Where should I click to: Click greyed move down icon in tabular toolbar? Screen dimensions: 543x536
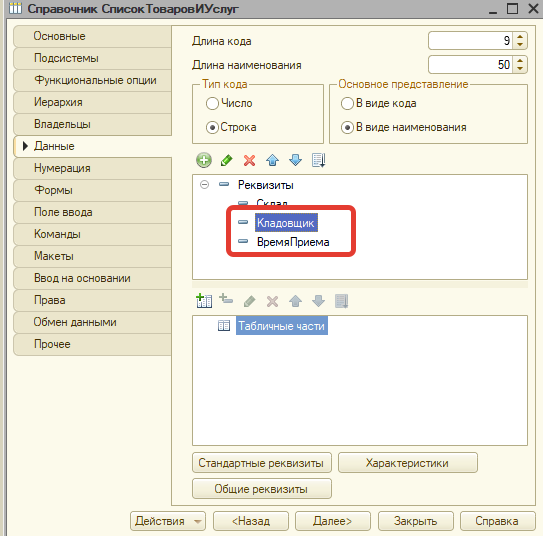click(x=318, y=301)
